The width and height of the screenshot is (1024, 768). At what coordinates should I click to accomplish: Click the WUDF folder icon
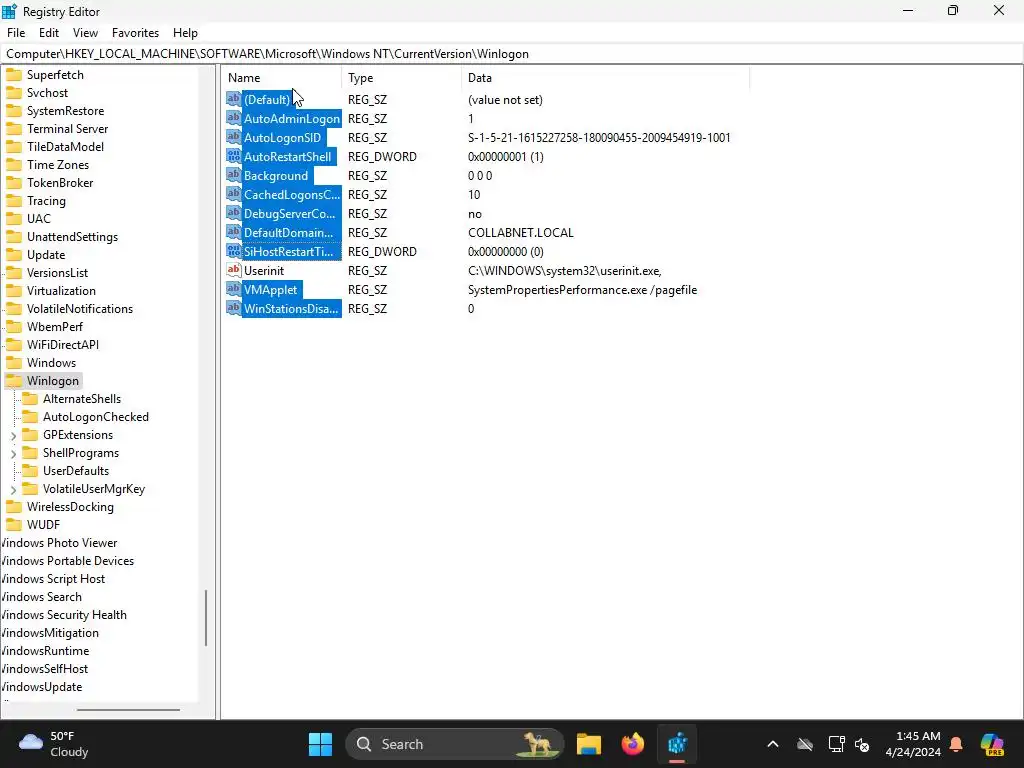[x=14, y=524]
